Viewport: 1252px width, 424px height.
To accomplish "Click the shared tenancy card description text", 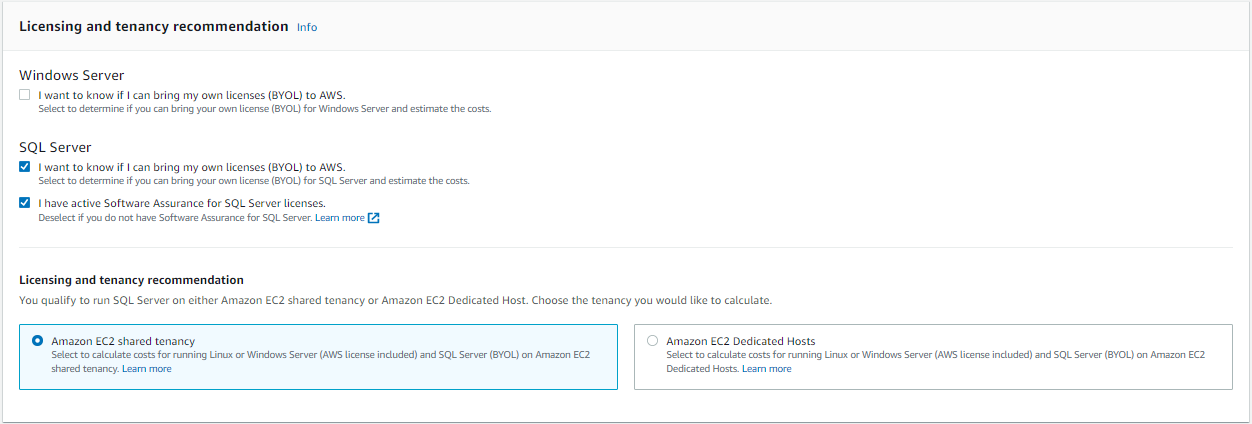I will point(320,355).
